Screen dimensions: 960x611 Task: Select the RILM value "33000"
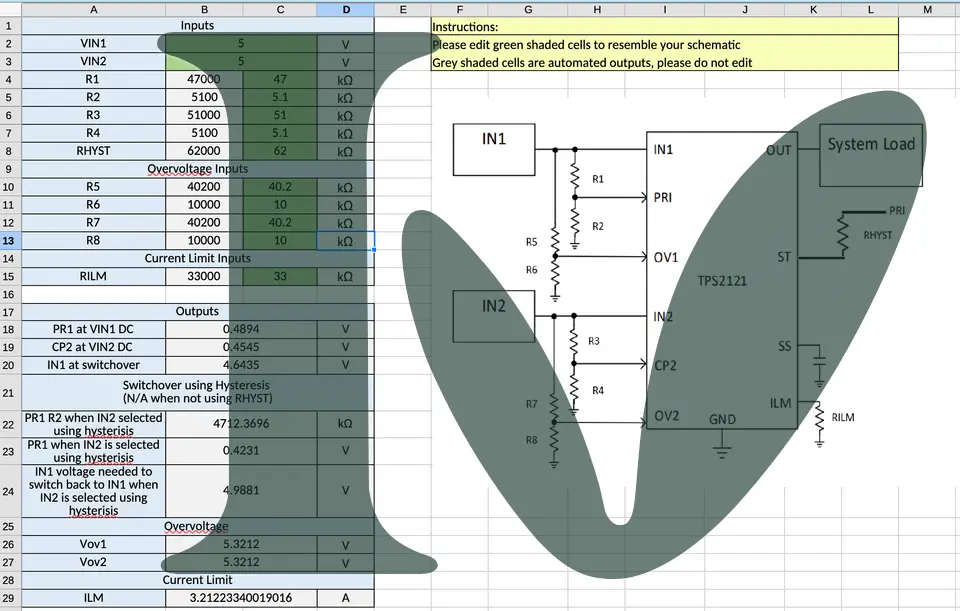pyautogui.click(x=204, y=276)
